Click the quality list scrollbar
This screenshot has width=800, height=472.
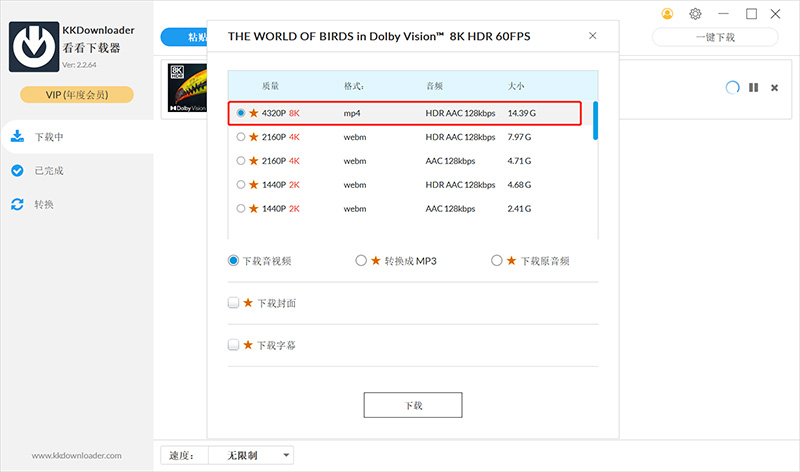coord(596,120)
